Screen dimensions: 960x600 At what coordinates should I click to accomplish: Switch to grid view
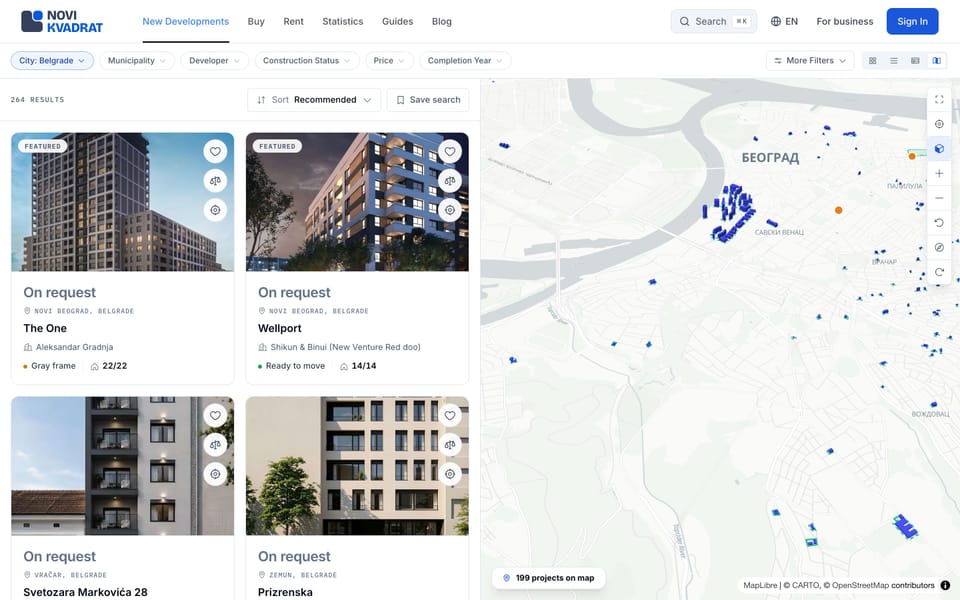[872, 61]
